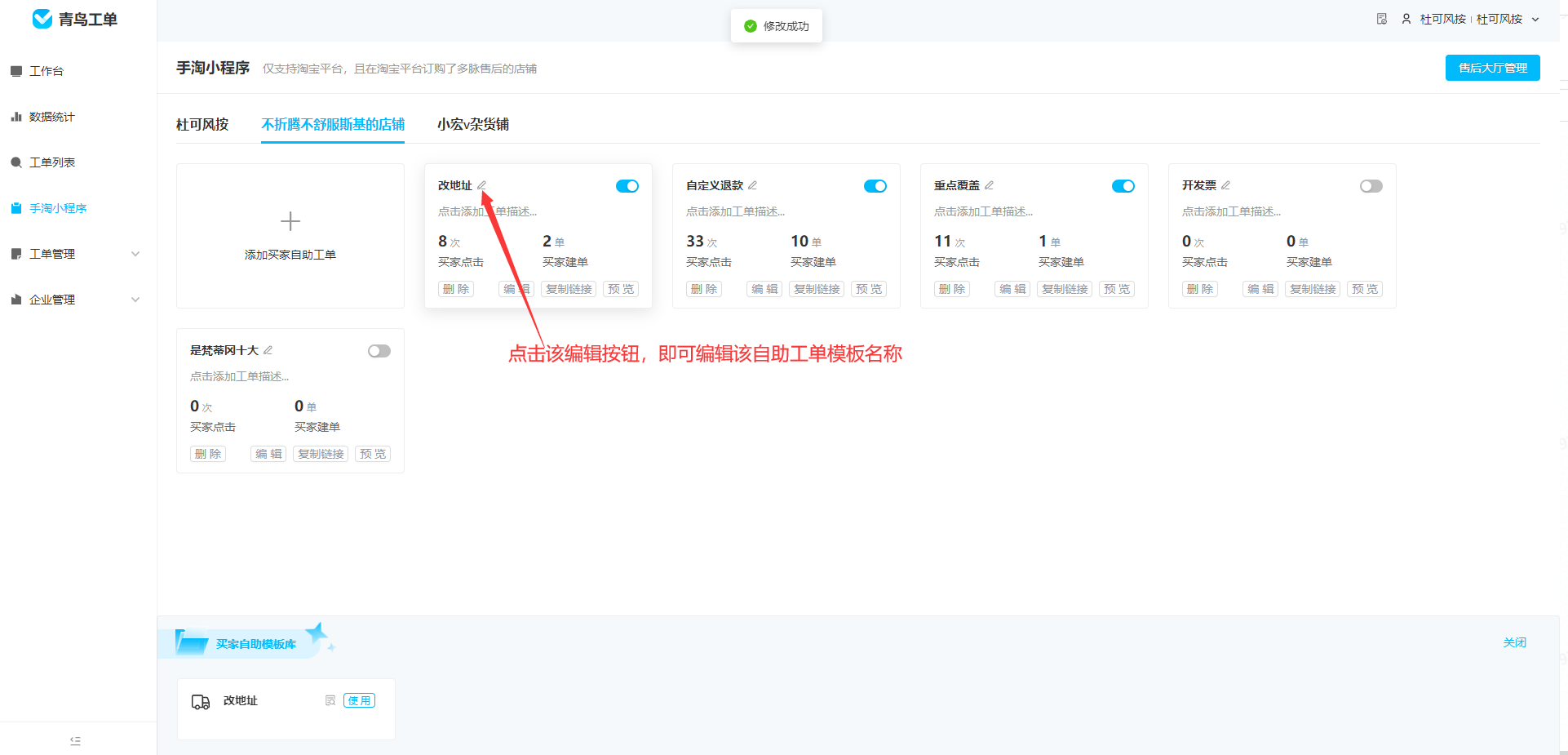The height and width of the screenshot is (755, 1568).
Task: Add a description to the 是梵蒂冈十大 card
Action: [x=240, y=376]
